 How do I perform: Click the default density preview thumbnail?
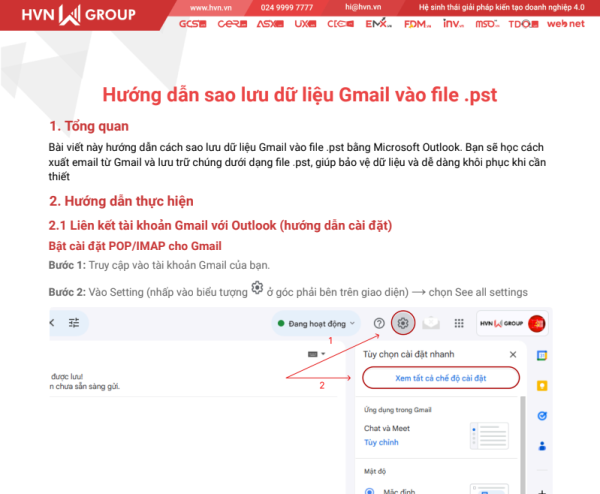point(489,489)
